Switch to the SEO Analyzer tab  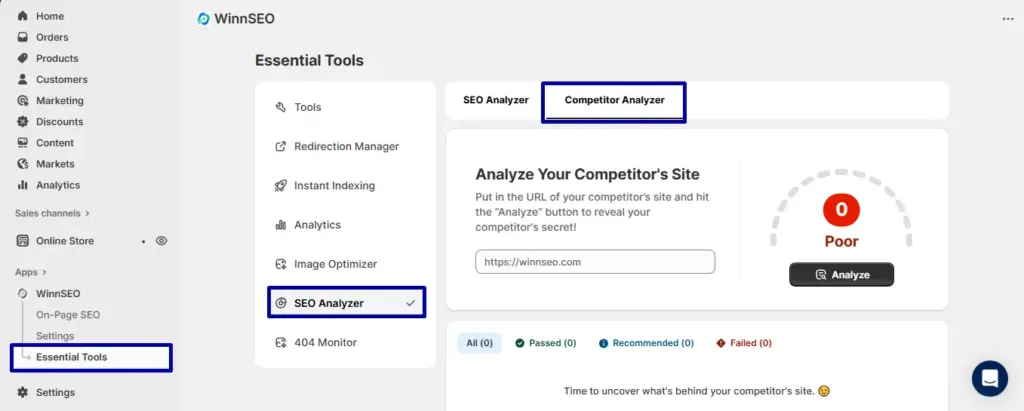(496, 100)
